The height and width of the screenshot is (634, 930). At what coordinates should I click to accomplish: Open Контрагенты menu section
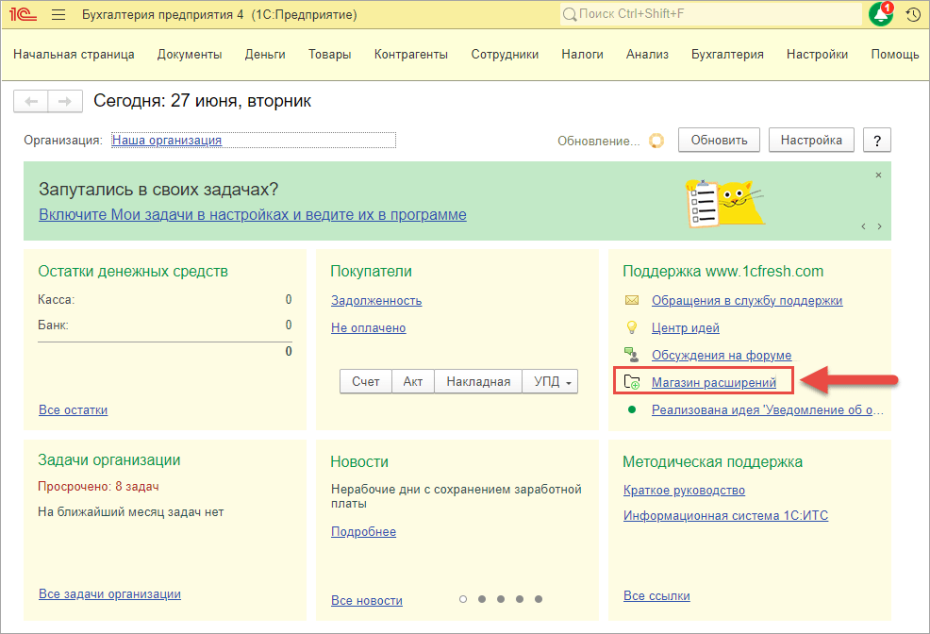click(x=411, y=55)
